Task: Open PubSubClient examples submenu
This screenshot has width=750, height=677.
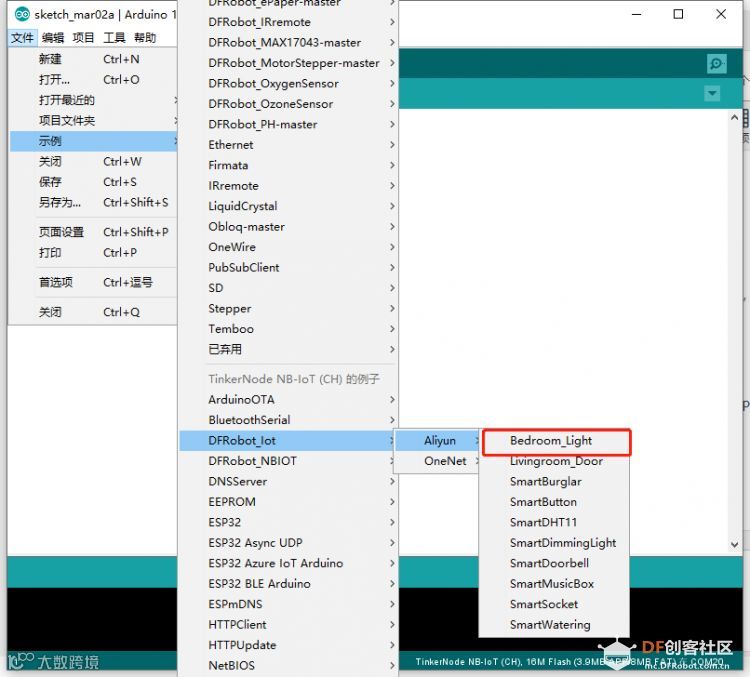Action: click(288, 267)
